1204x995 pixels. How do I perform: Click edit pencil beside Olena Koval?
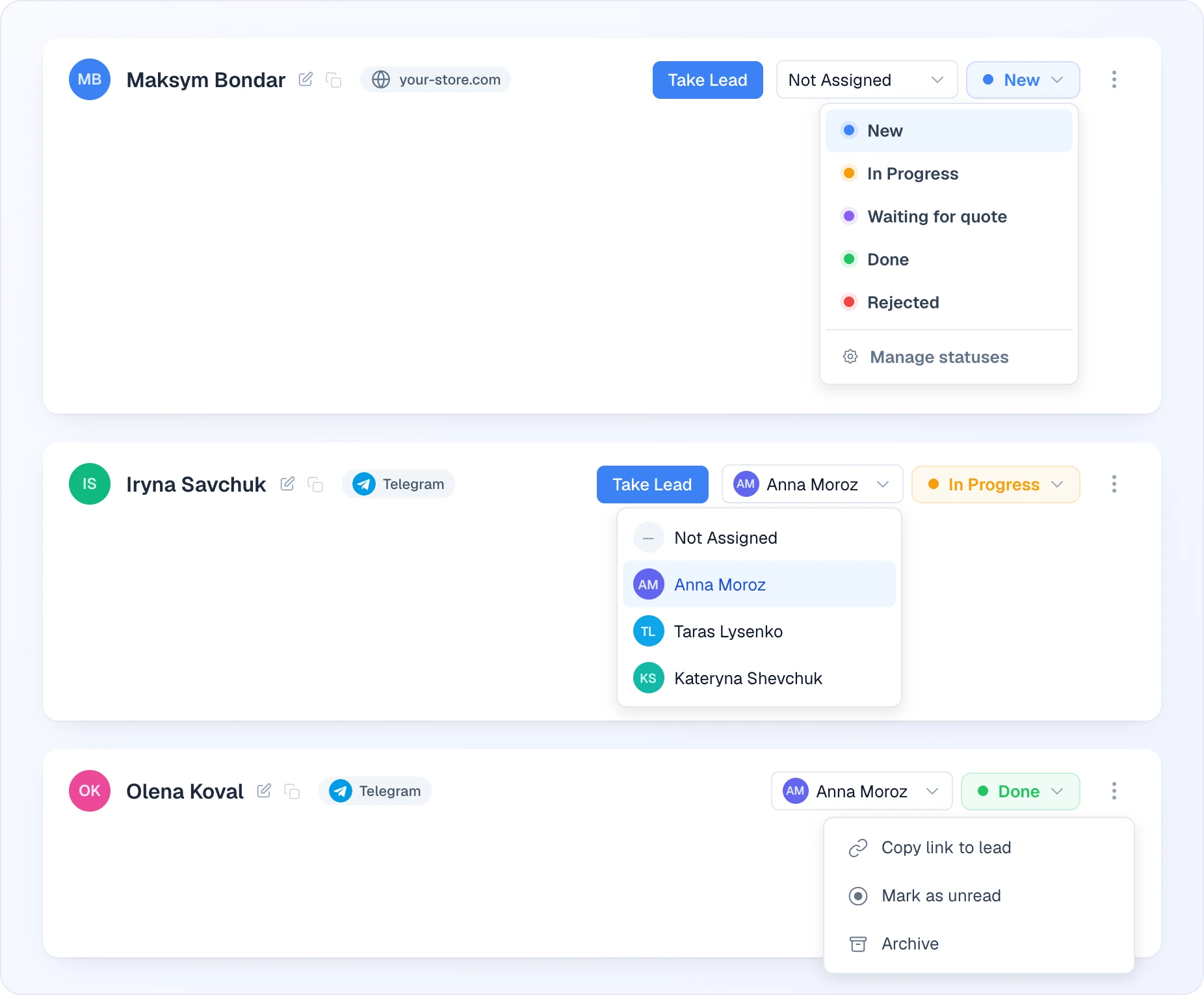tap(264, 791)
